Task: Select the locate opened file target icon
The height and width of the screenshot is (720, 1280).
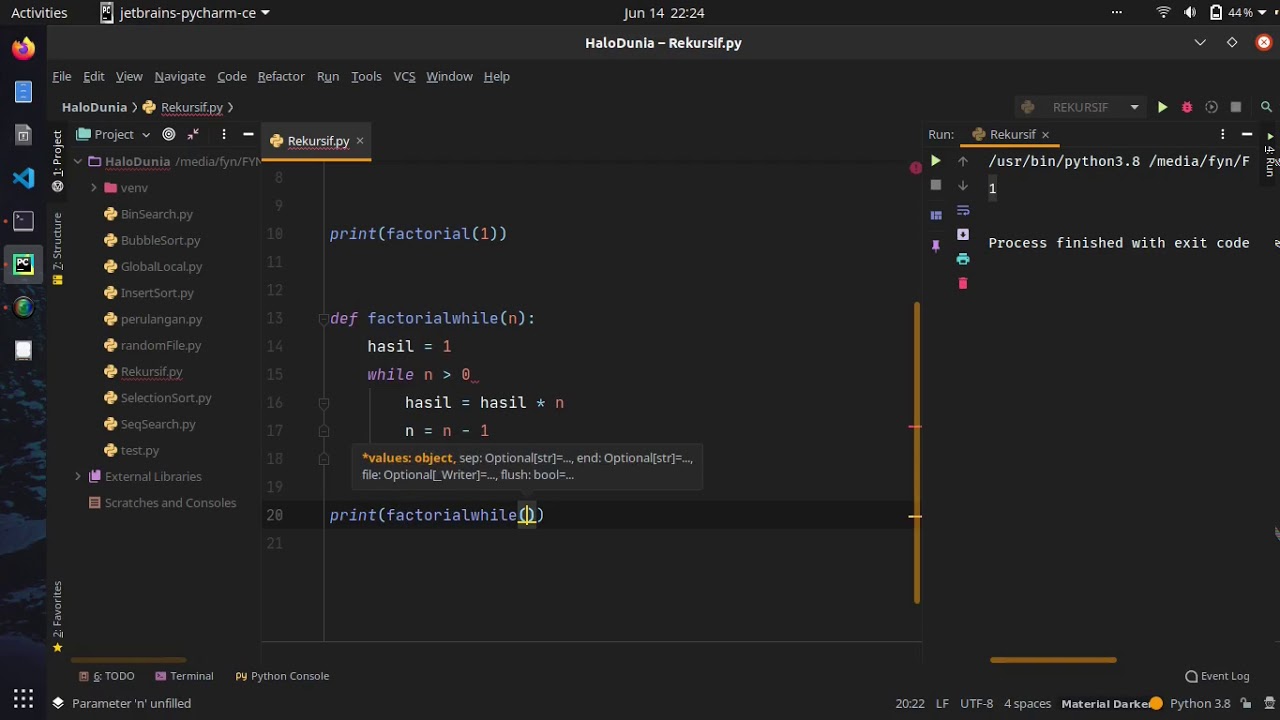Action: click(x=169, y=134)
